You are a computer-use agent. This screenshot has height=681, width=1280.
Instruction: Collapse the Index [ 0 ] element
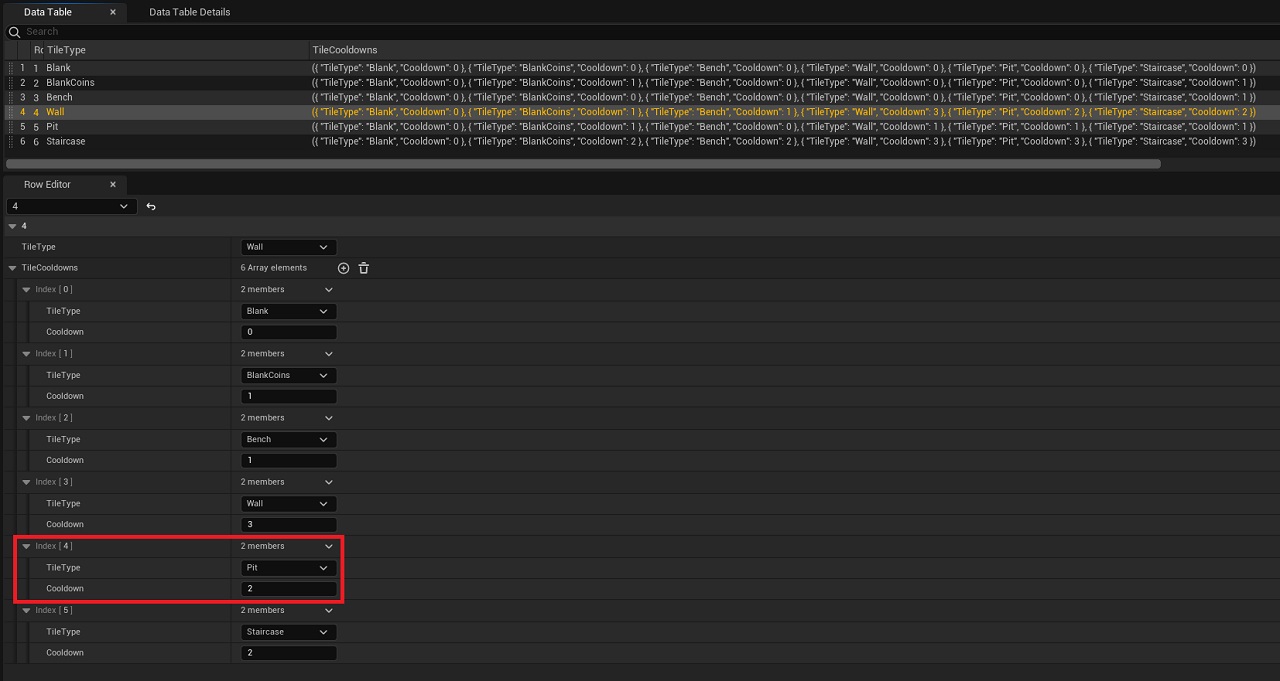click(27, 290)
